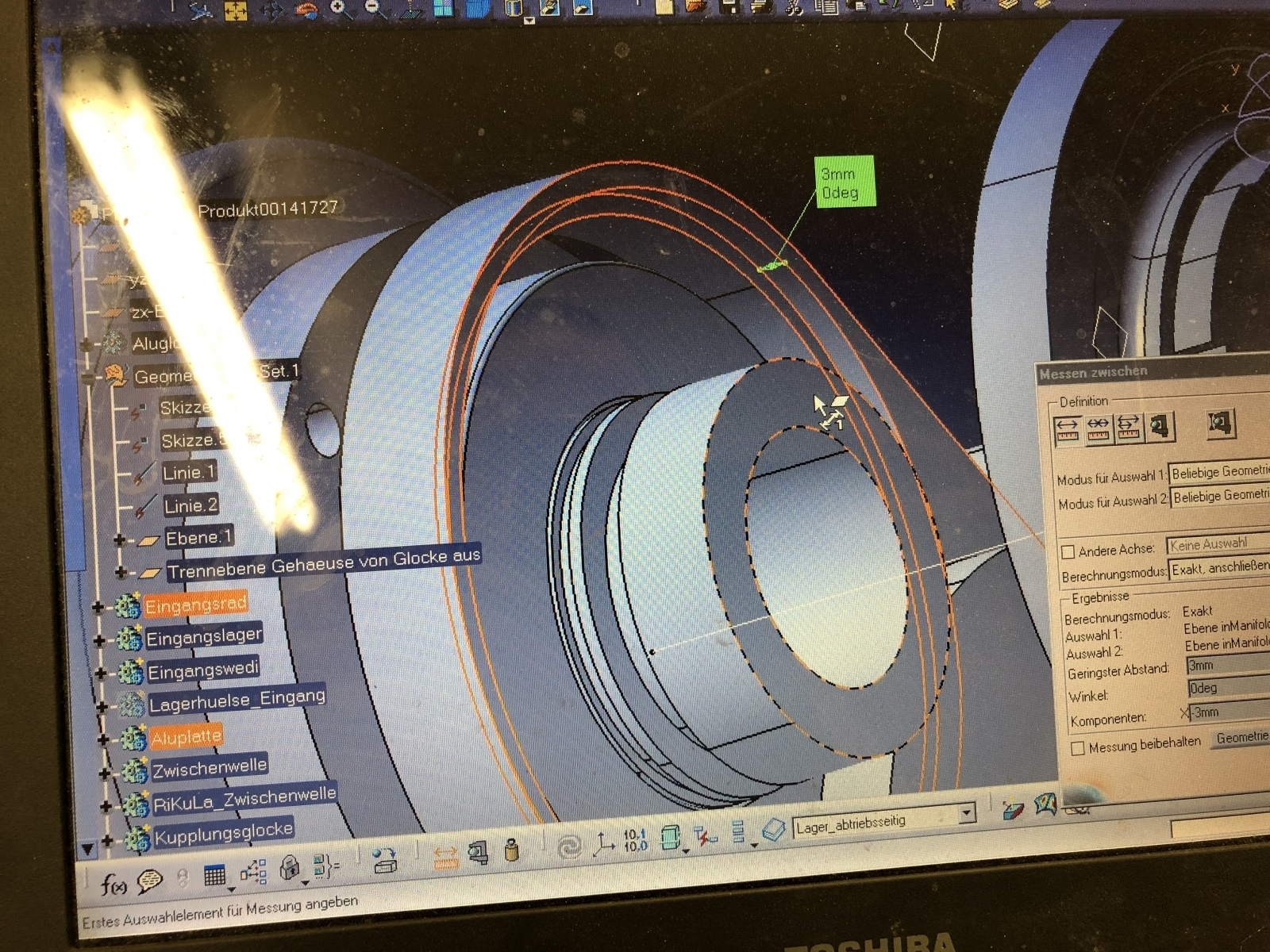This screenshot has width=1270, height=952.
Task: Click the Geringster Abstand result field
Action: click(x=1227, y=666)
